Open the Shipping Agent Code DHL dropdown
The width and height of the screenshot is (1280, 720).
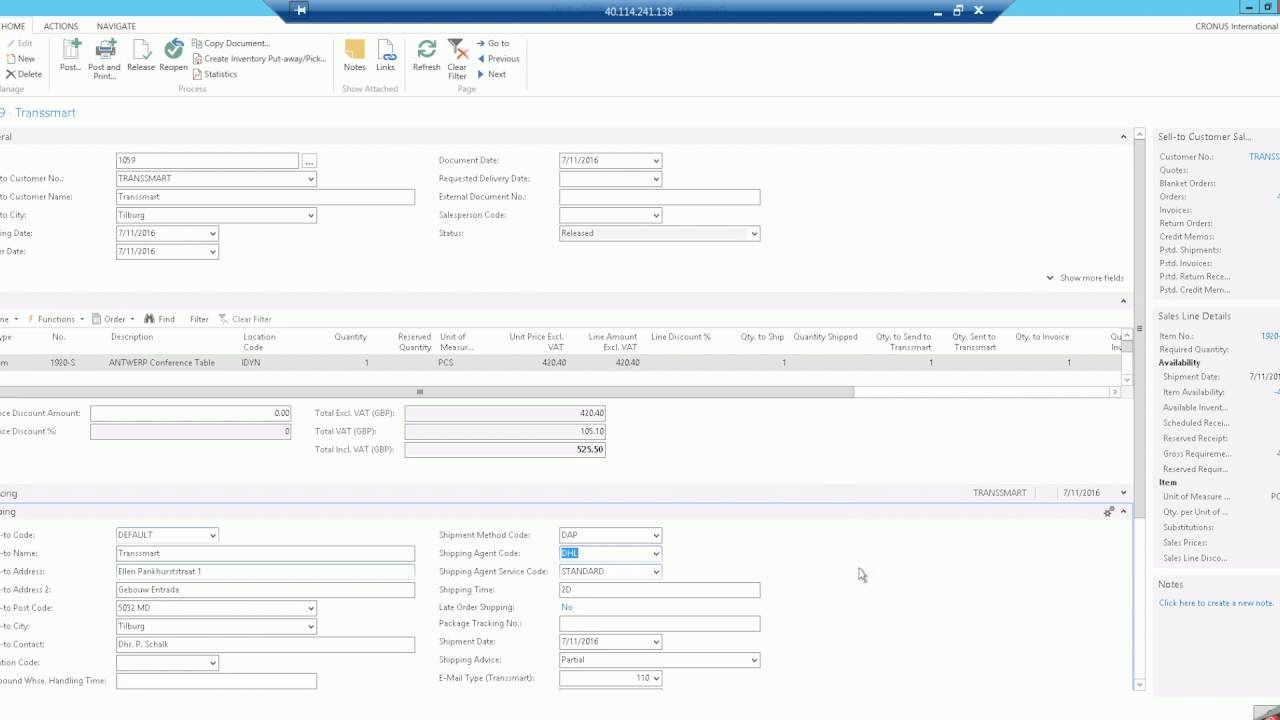656,553
